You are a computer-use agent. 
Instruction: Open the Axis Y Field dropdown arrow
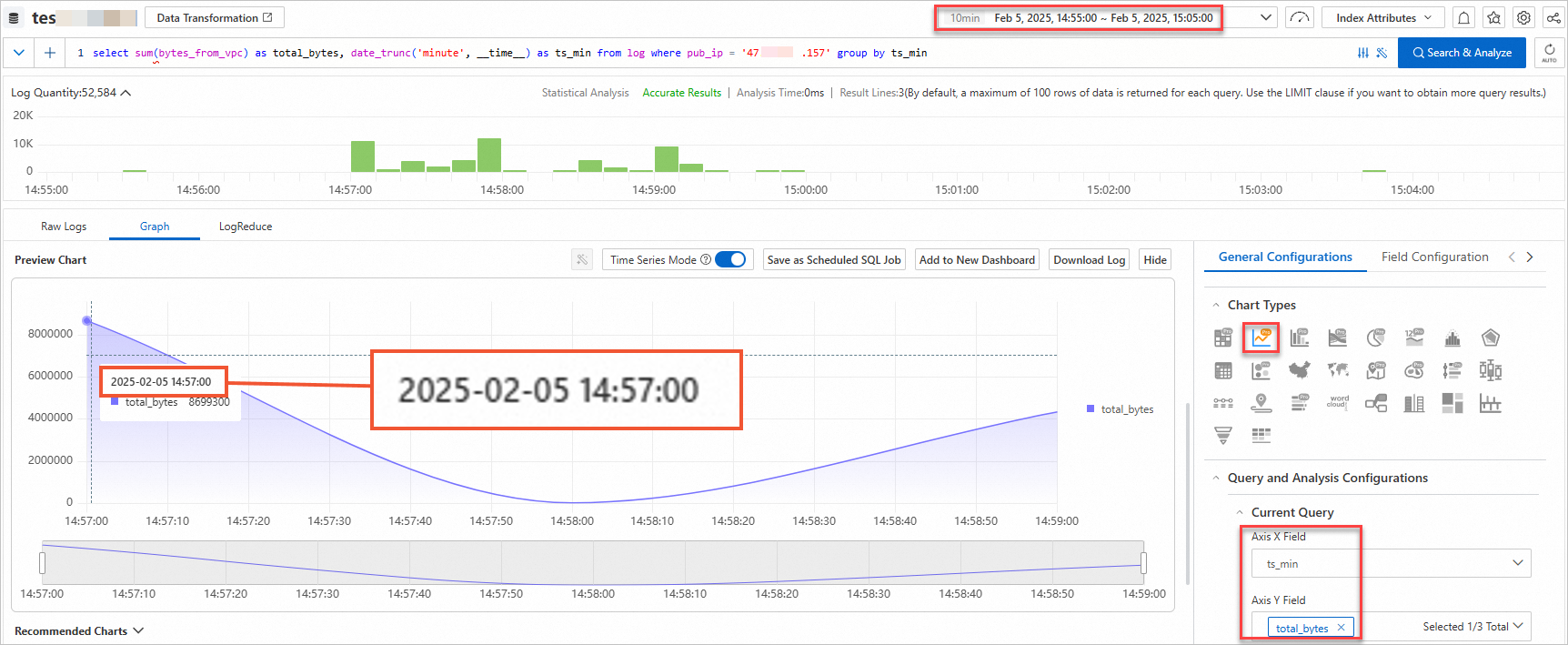tap(1518, 626)
